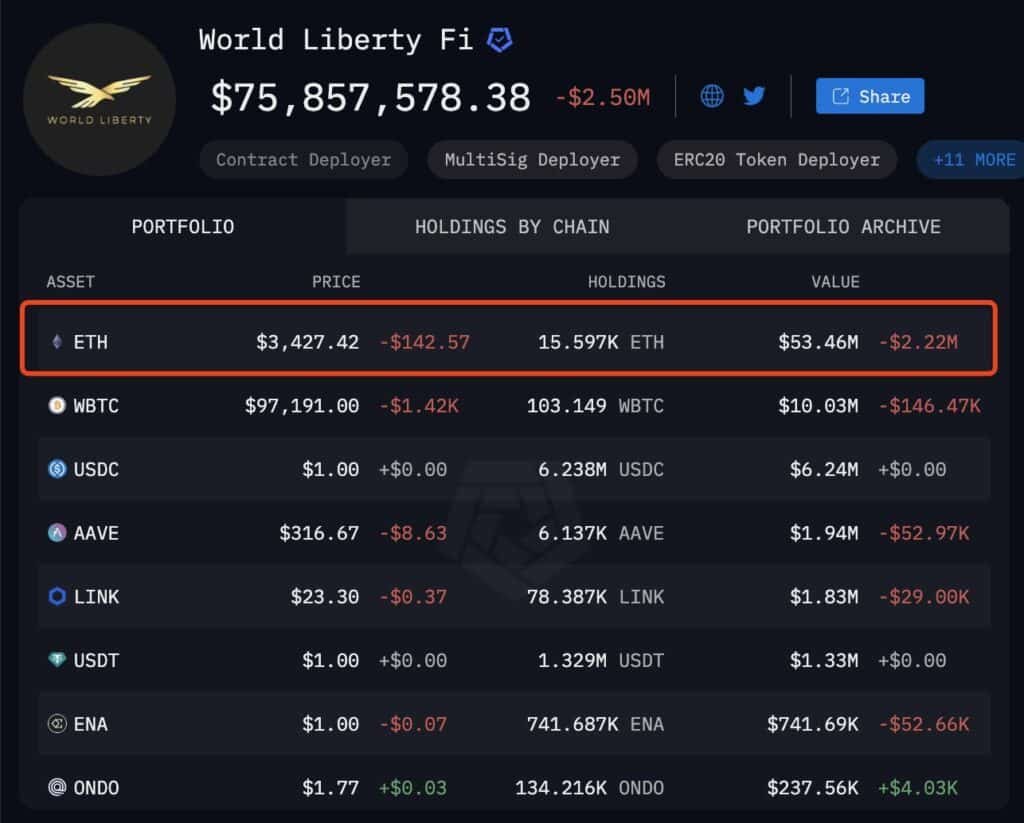Click the ONDO token icon
Image resolution: width=1024 pixels, height=823 pixels.
[x=57, y=788]
